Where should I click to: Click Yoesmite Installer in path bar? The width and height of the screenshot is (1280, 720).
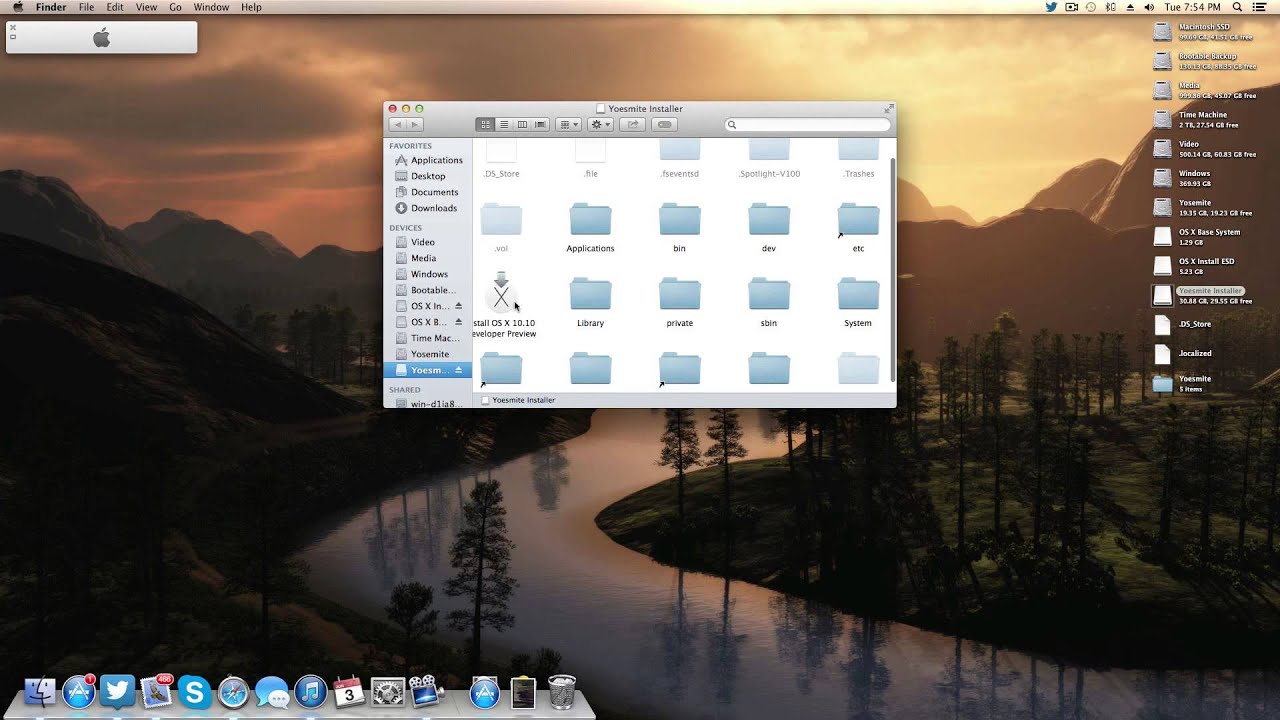point(518,400)
